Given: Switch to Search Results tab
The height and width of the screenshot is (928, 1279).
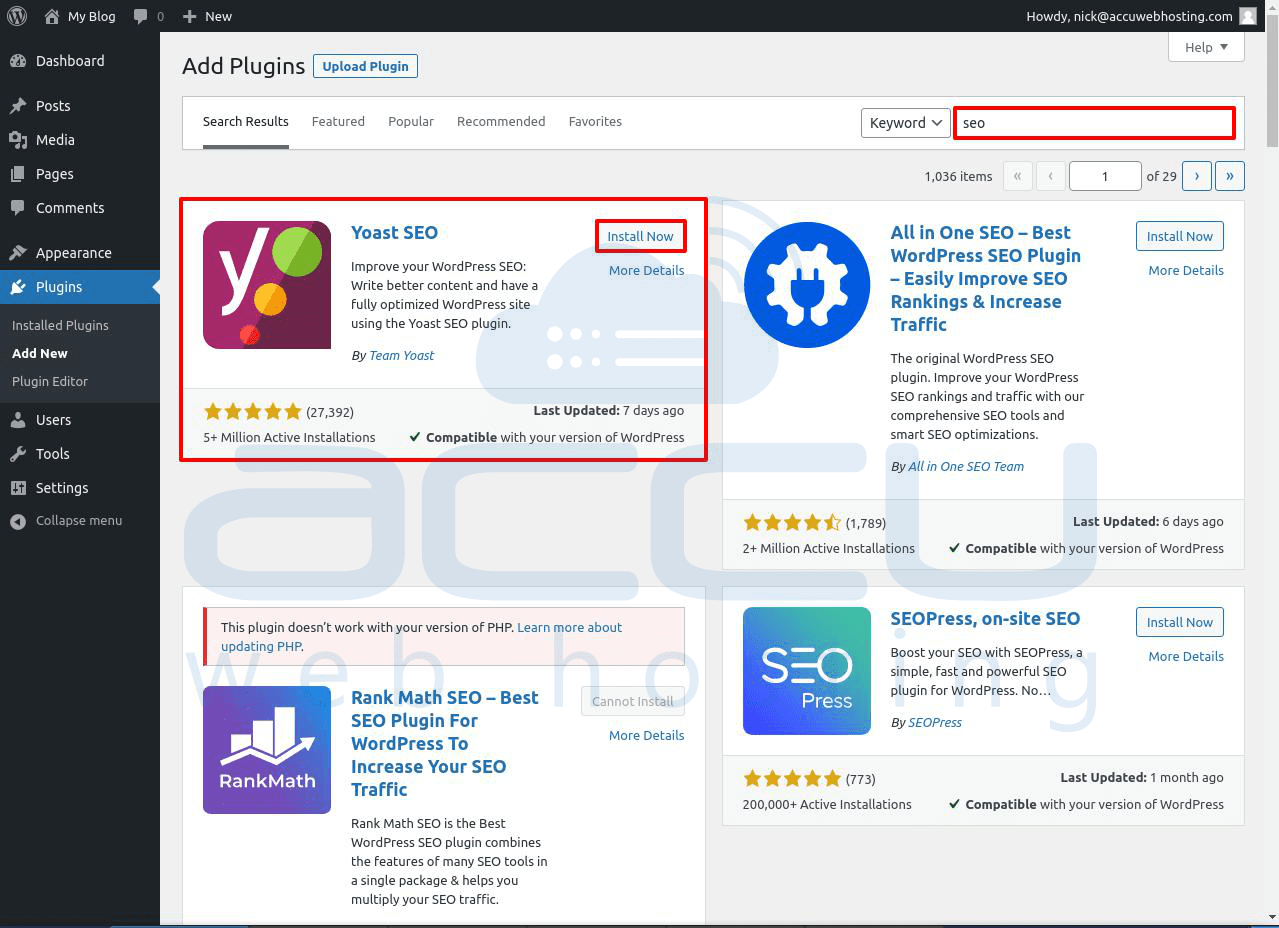Looking at the screenshot, I should click(x=246, y=122).
